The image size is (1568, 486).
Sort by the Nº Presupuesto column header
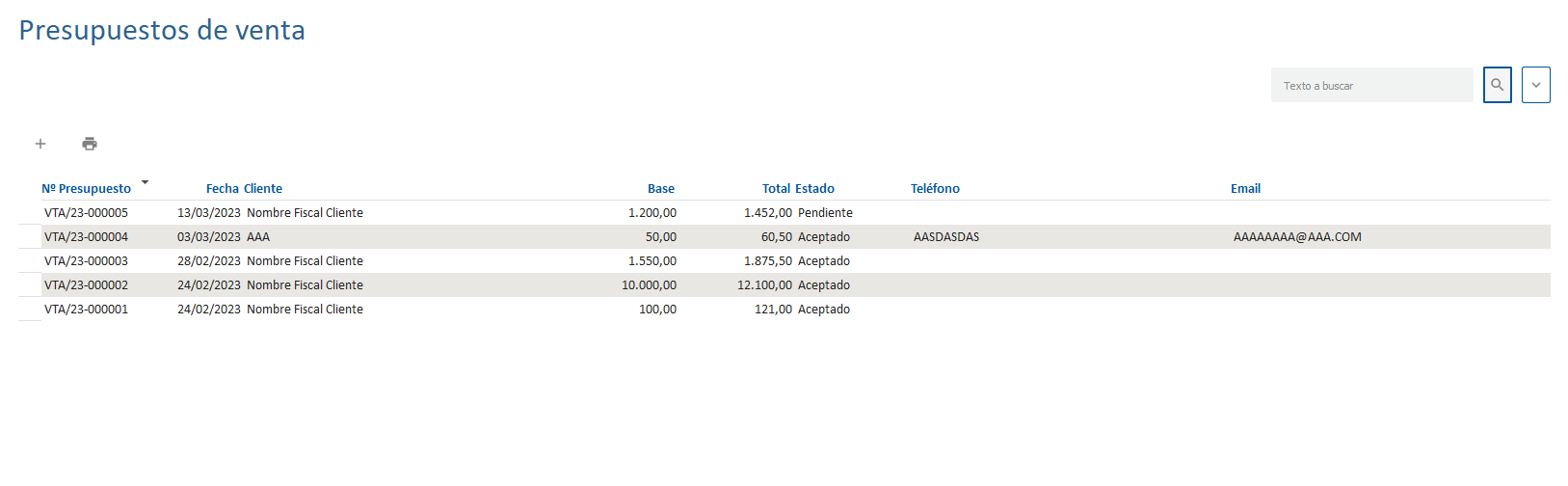pyautogui.click(x=86, y=189)
